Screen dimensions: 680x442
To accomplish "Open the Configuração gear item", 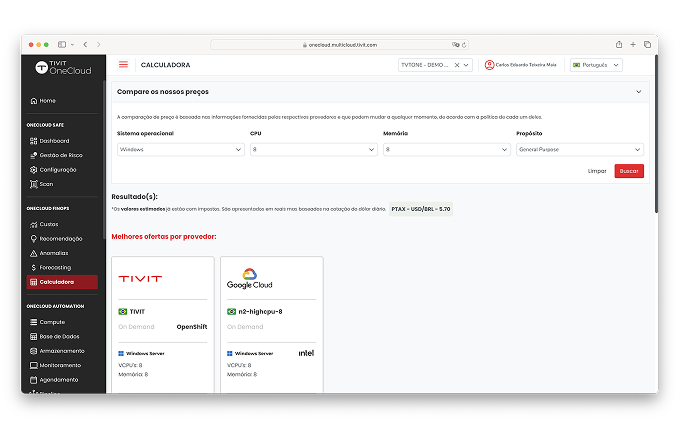I will coord(57,170).
